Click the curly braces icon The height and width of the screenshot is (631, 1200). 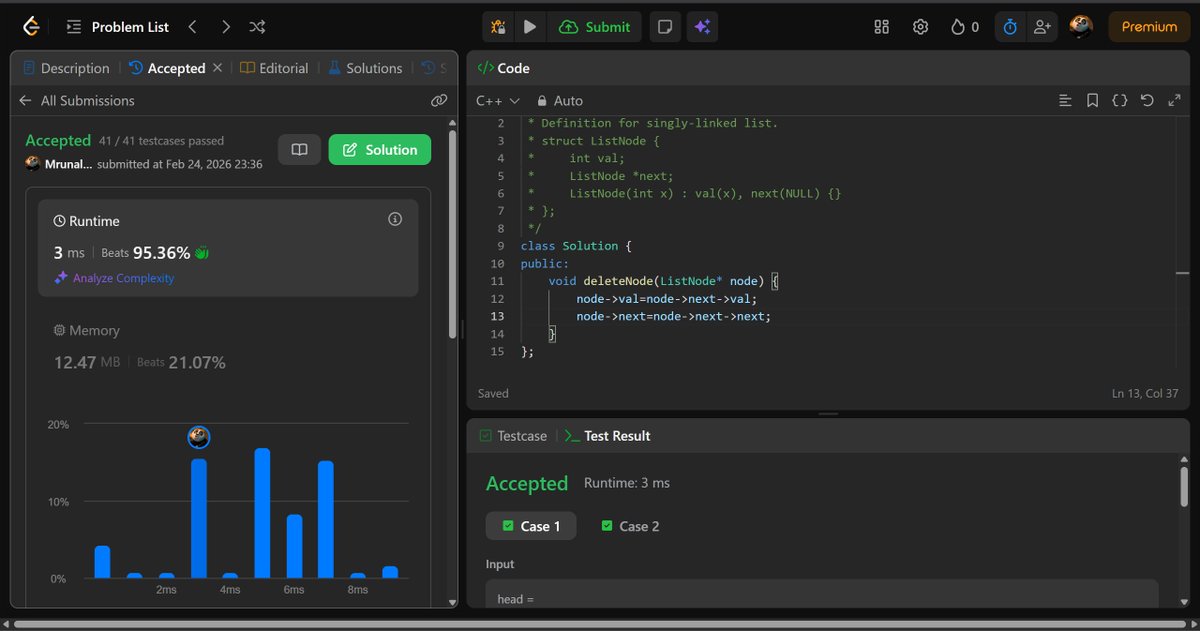(1120, 100)
